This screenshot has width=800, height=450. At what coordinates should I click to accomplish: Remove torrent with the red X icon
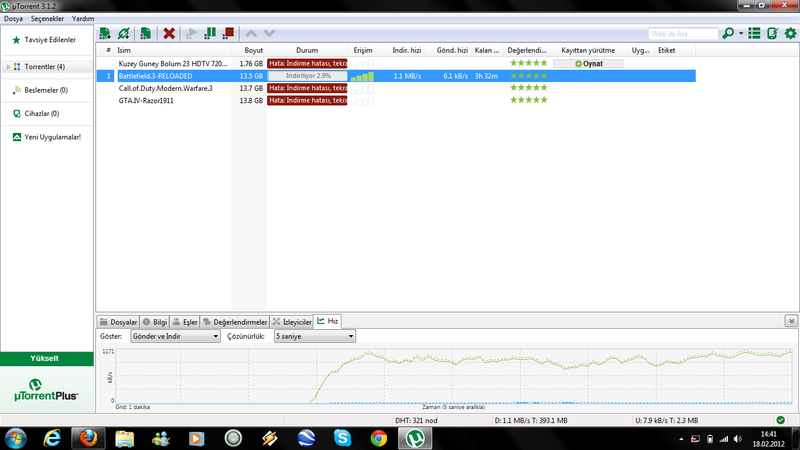pos(169,34)
